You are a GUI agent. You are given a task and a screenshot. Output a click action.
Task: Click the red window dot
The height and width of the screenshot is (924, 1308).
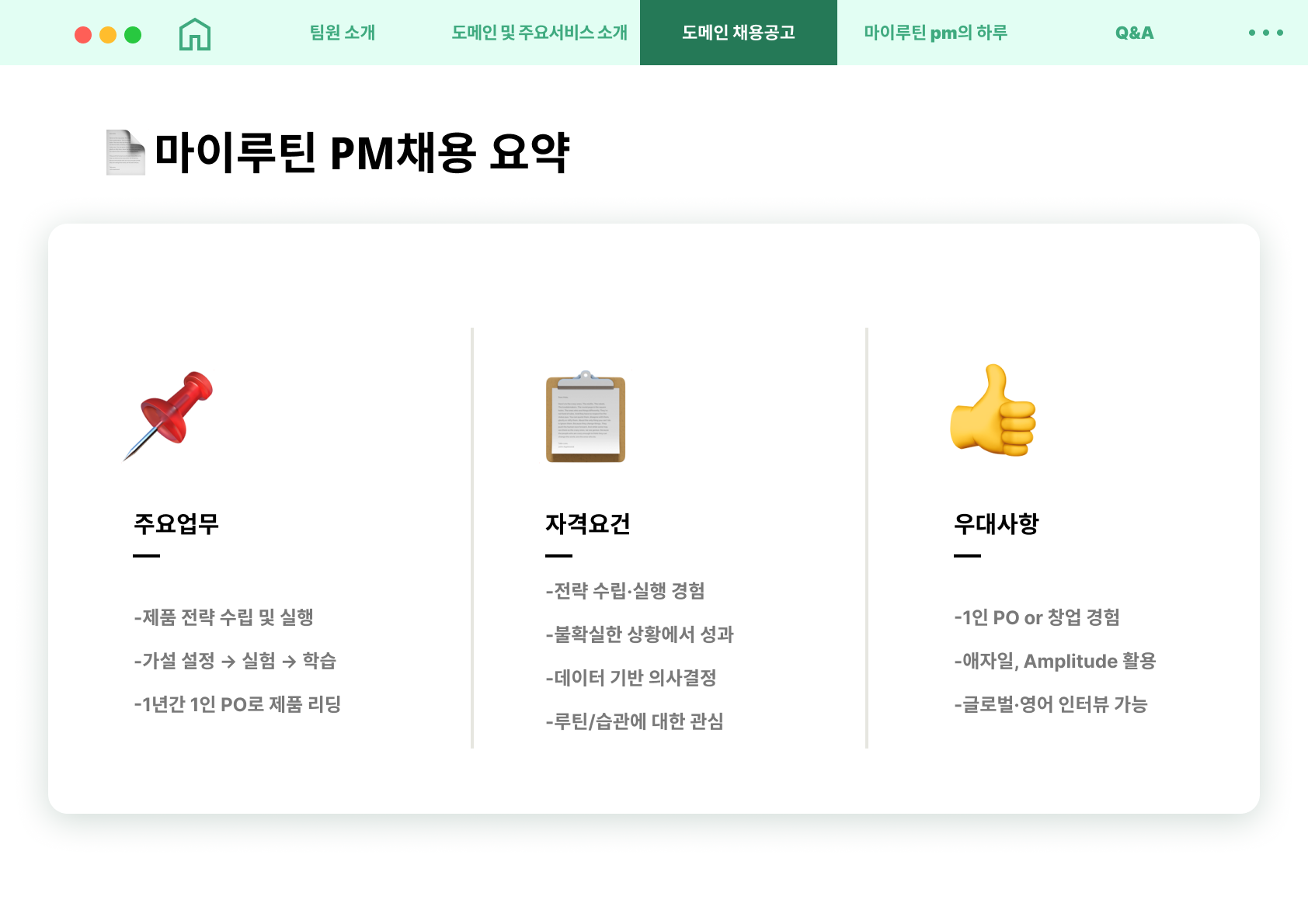(83, 35)
